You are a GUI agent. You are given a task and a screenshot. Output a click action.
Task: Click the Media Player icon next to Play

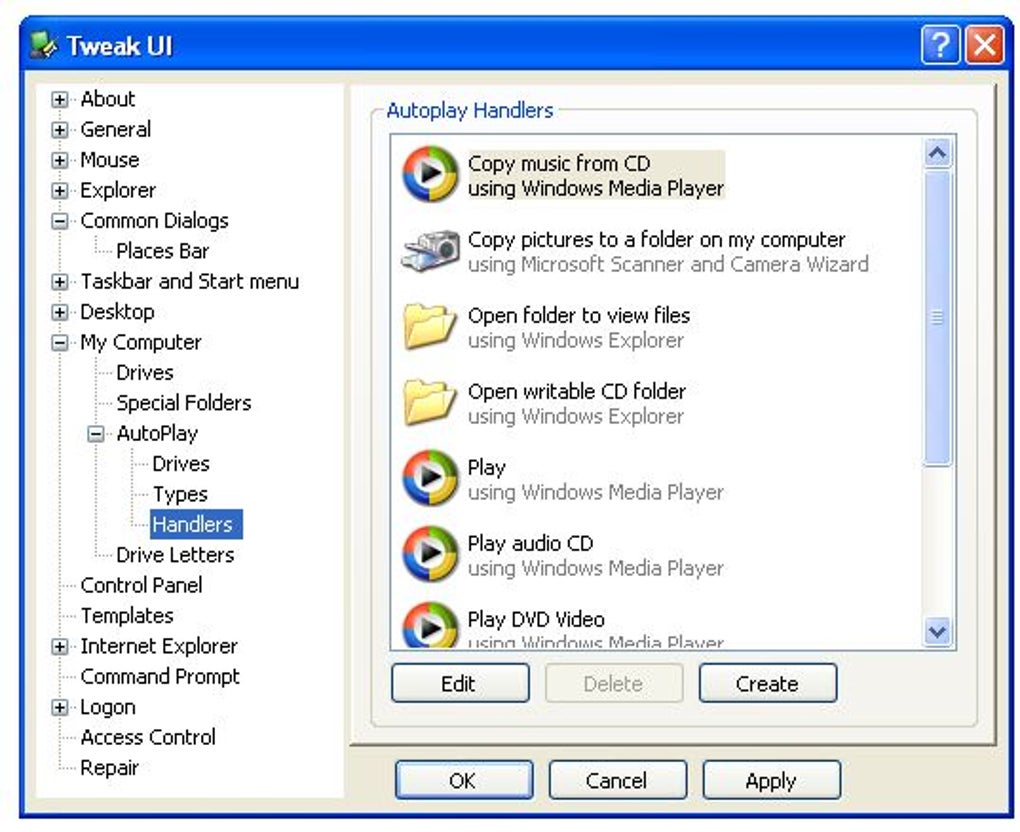pyautogui.click(x=430, y=478)
